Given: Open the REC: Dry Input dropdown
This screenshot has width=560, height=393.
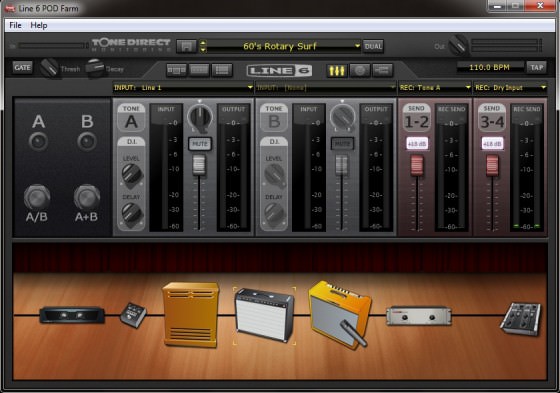Looking at the screenshot, I should (x=510, y=88).
